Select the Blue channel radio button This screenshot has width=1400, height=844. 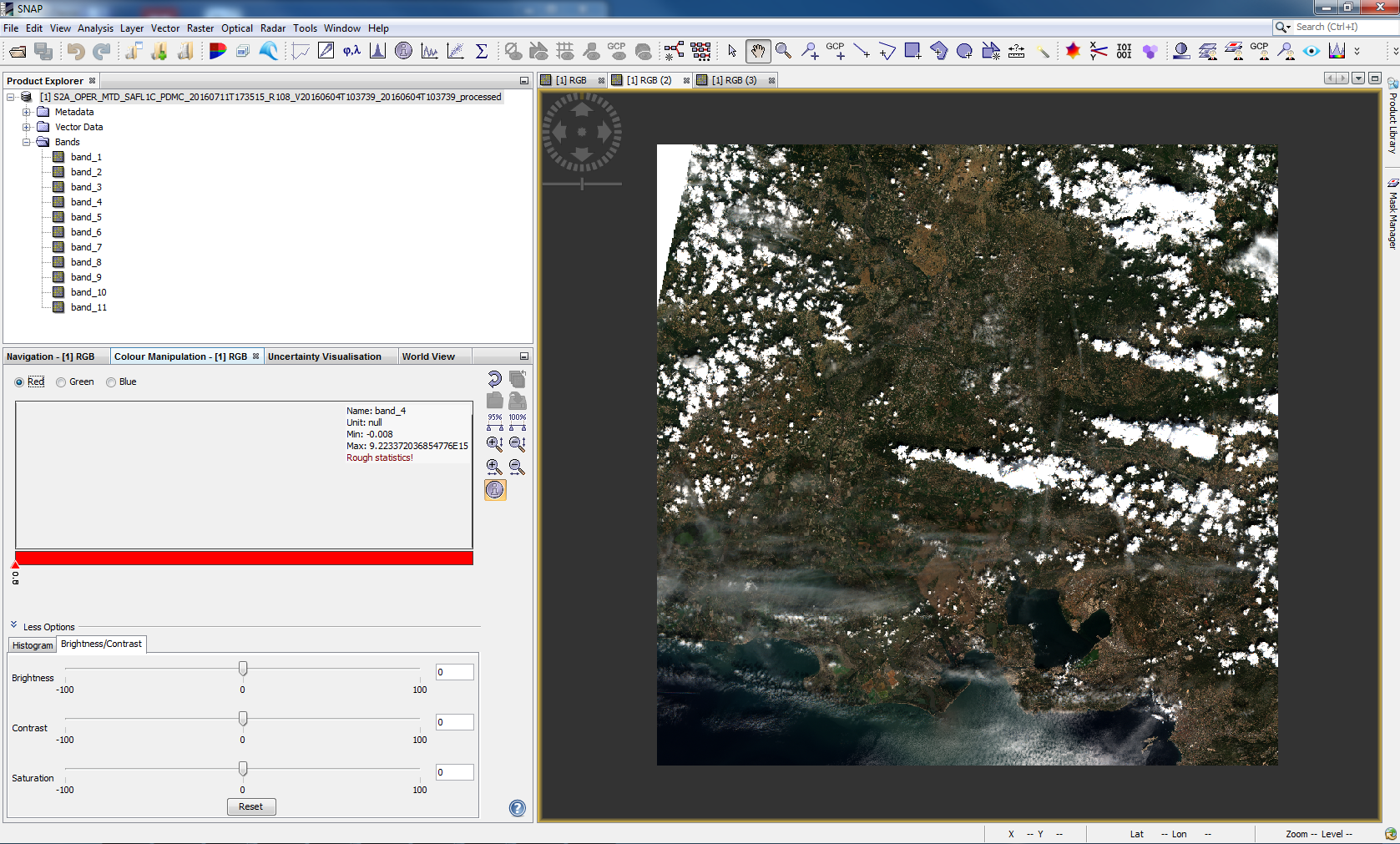[x=111, y=382]
